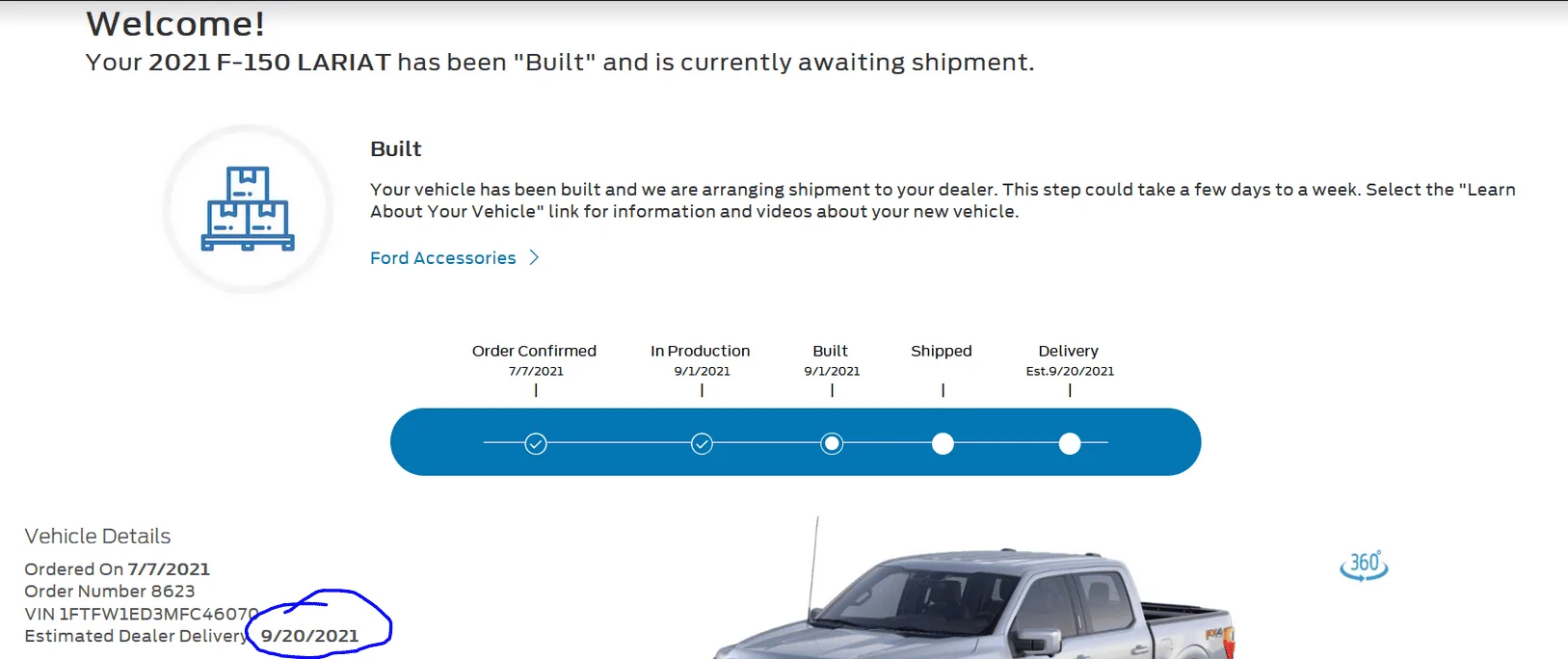Viewport: 1568px width, 659px height.
Task: Click the chevron arrow beside Ford Accessories
Action: [x=534, y=258]
